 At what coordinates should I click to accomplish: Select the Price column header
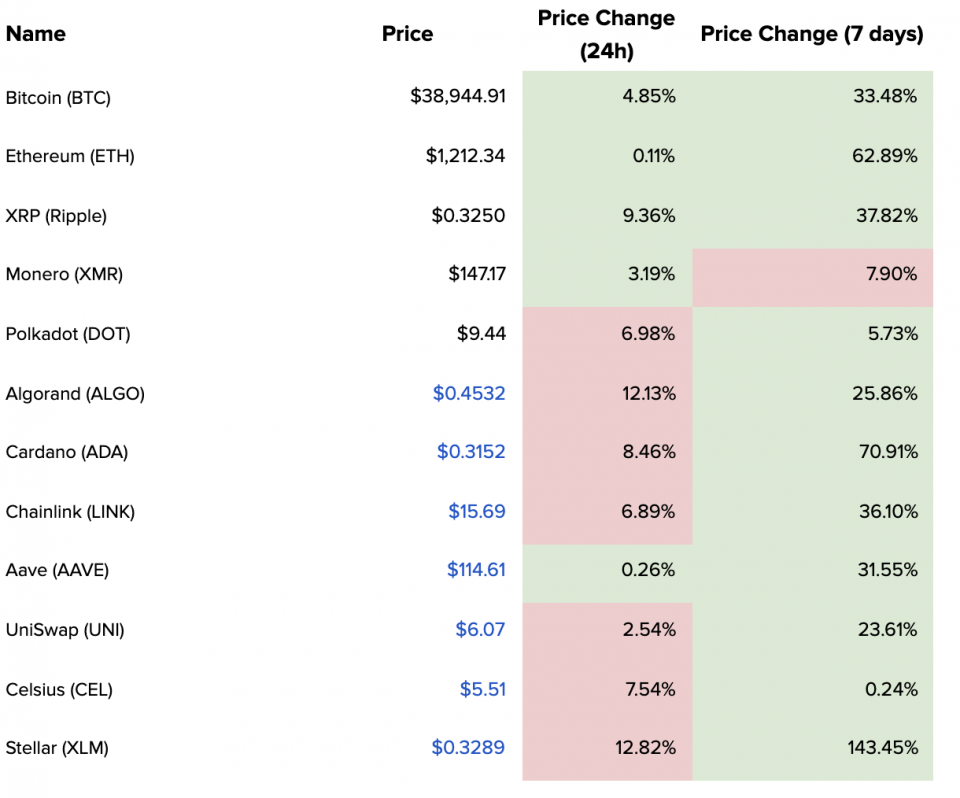[x=407, y=34]
